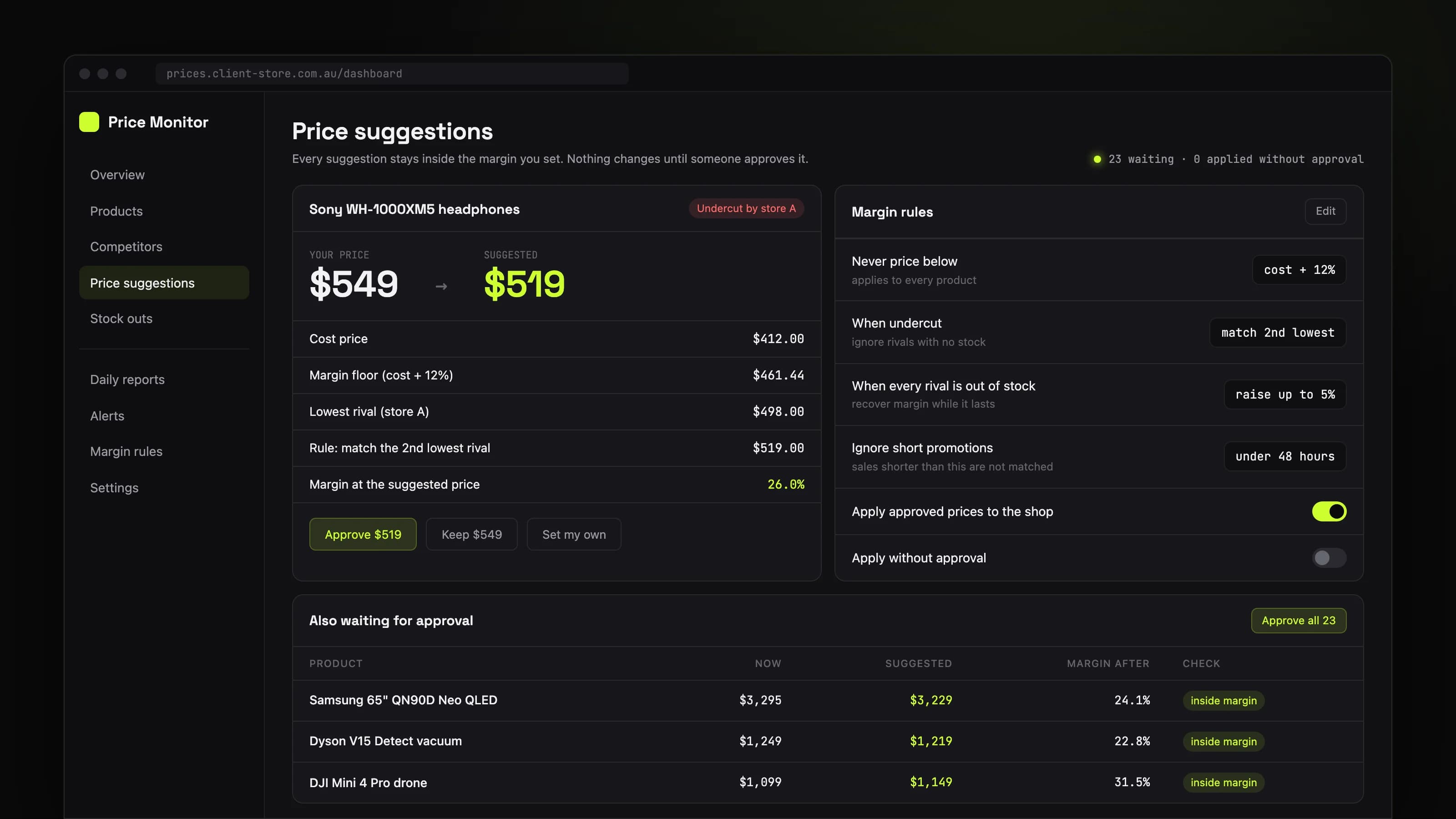Click the Dyson row inside margin badge
The image size is (1456, 819).
pyautogui.click(x=1223, y=742)
